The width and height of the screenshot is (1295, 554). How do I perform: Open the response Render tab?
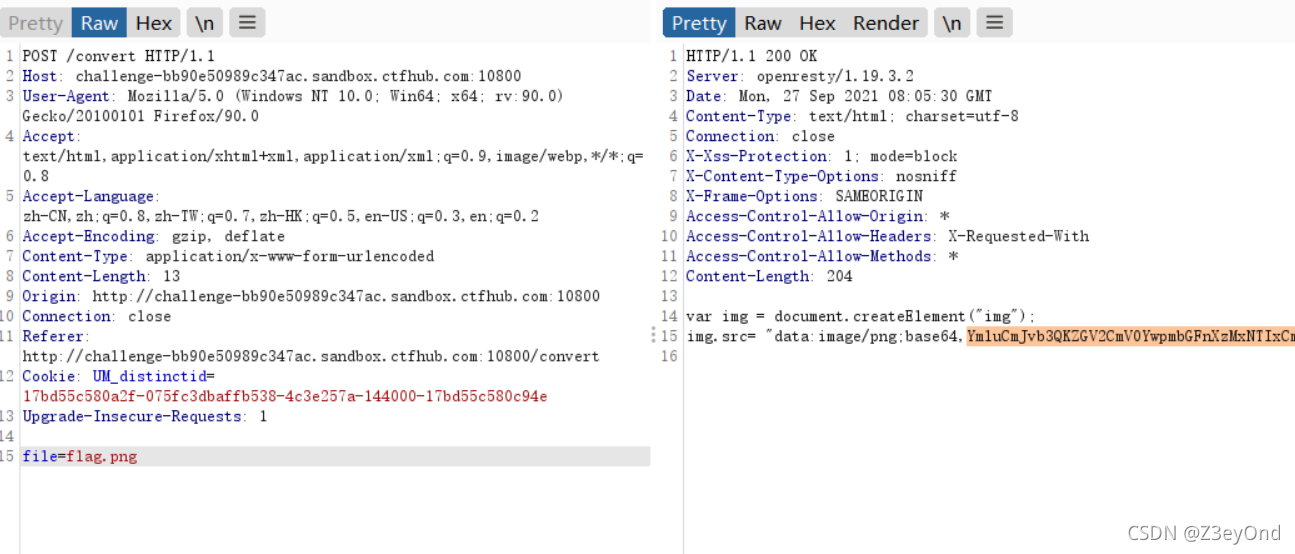point(886,23)
